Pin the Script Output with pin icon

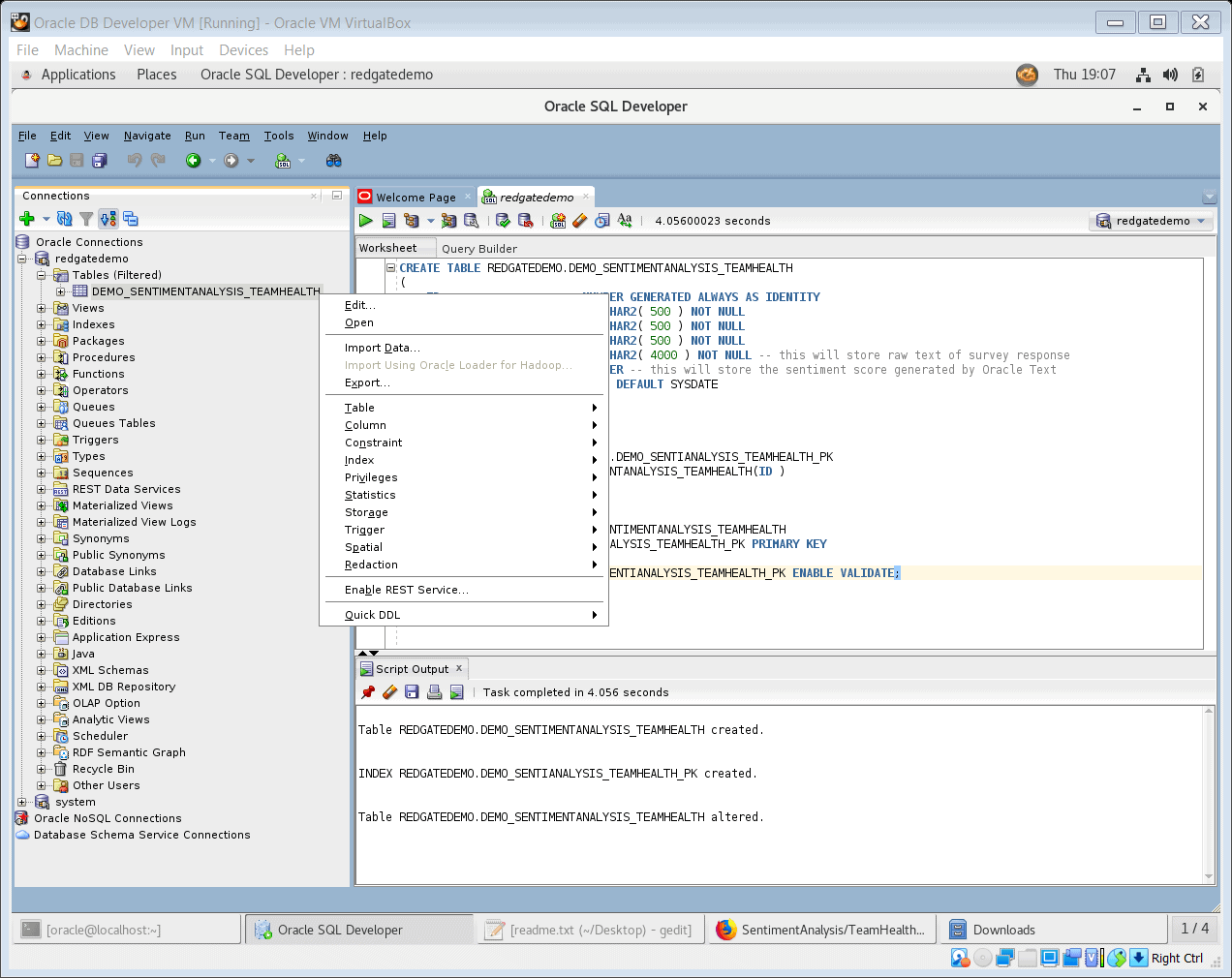[x=367, y=692]
